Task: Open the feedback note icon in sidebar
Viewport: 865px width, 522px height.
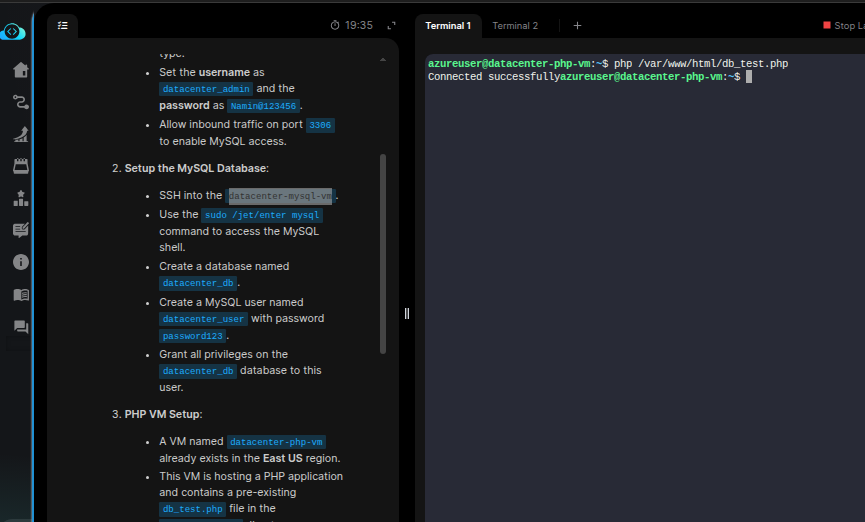Action: click(x=20, y=230)
